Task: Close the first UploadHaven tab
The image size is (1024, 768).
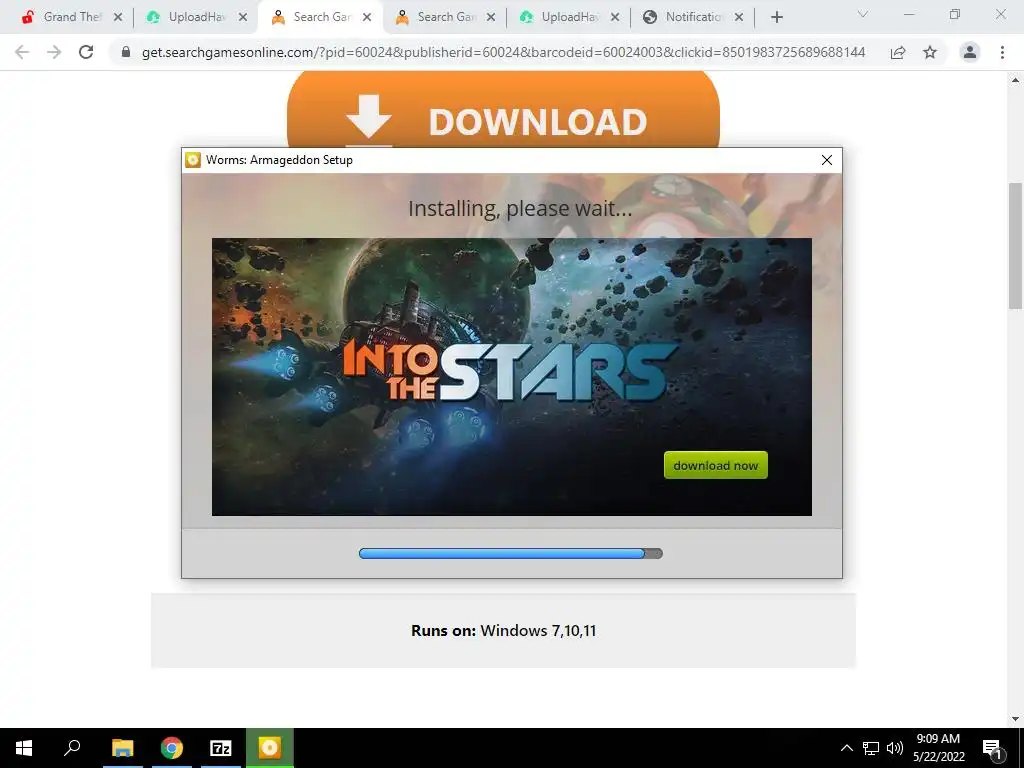Action: pyautogui.click(x=242, y=18)
